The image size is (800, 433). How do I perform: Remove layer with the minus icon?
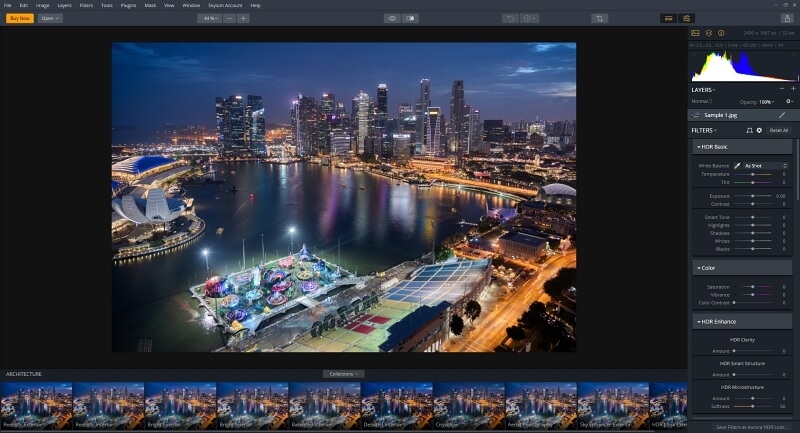point(782,89)
